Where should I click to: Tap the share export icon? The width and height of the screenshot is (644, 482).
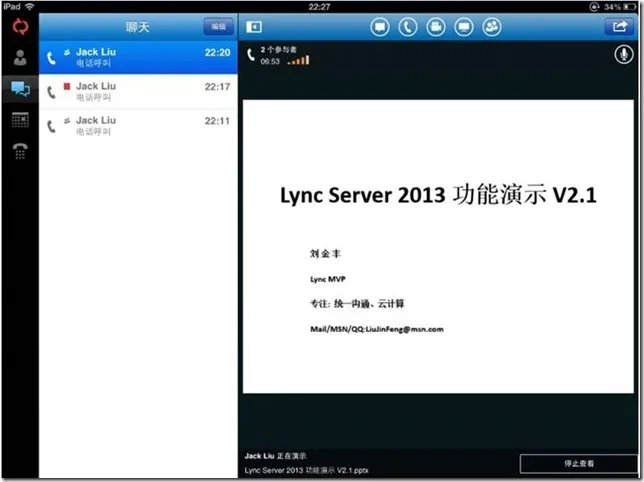(620, 27)
